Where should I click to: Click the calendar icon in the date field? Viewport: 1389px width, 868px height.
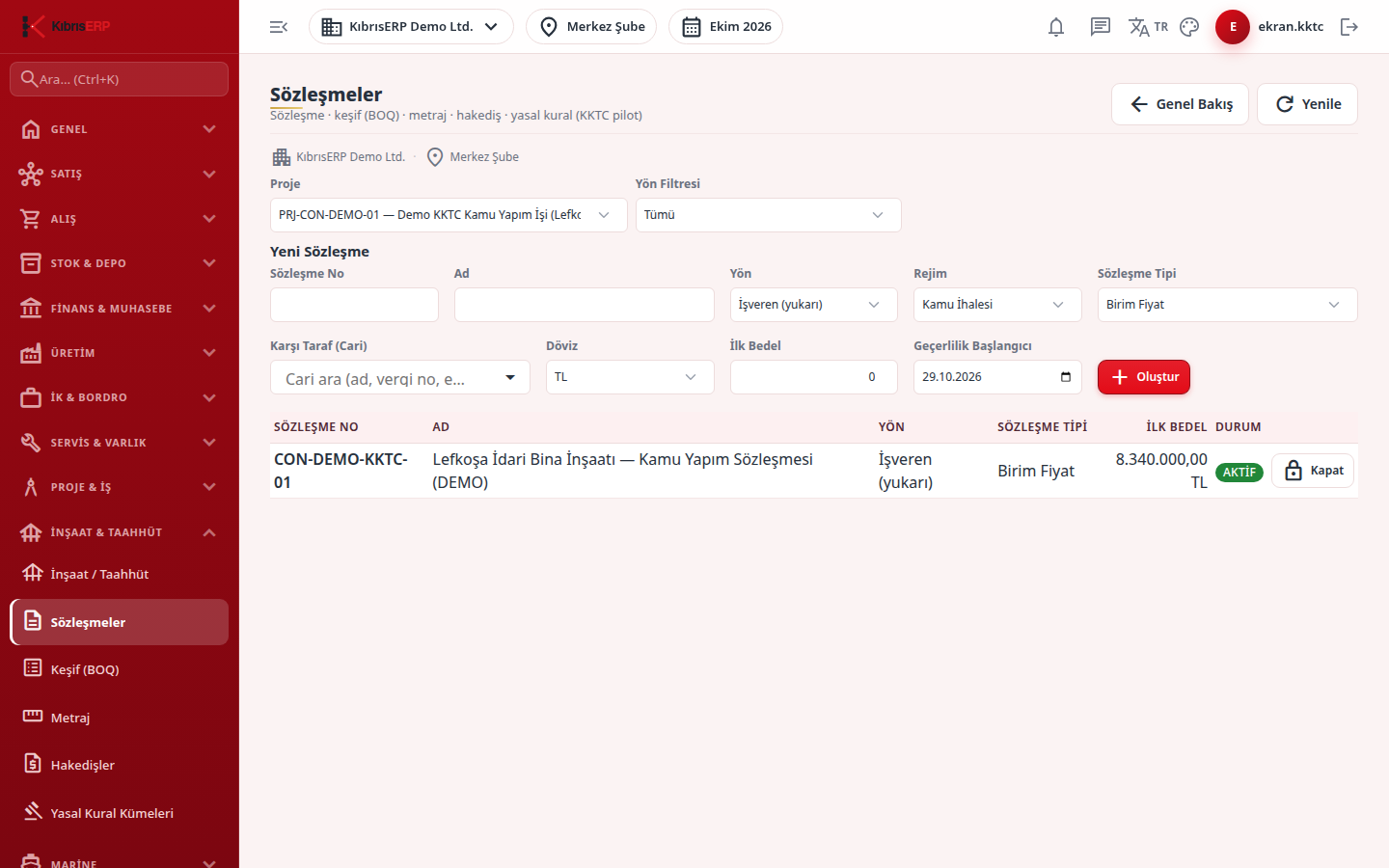pos(1066,377)
